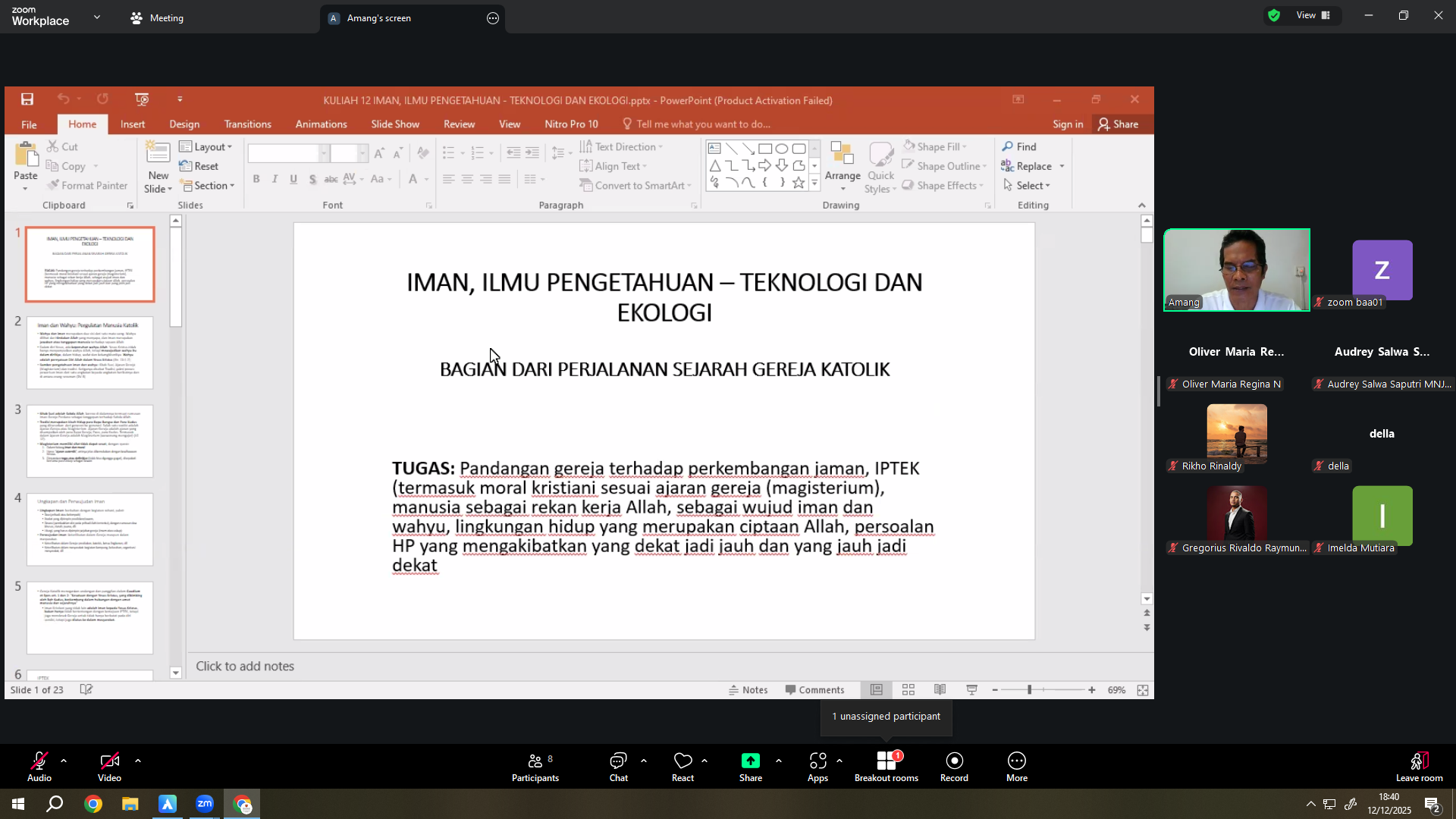
Task: Click the New Slide icon
Action: [158, 154]
